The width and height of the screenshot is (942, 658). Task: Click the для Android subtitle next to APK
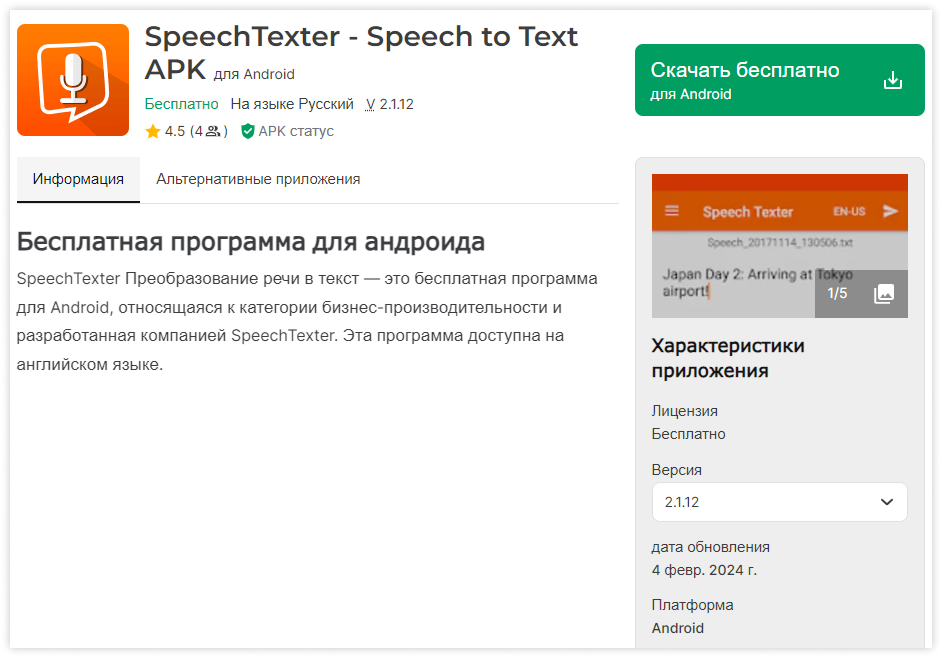(x=254, y=75)
